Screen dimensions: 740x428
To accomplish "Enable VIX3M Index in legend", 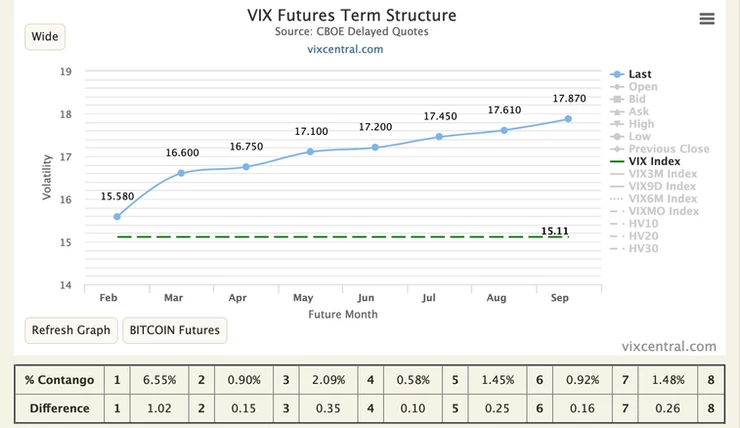I will 661,174.
